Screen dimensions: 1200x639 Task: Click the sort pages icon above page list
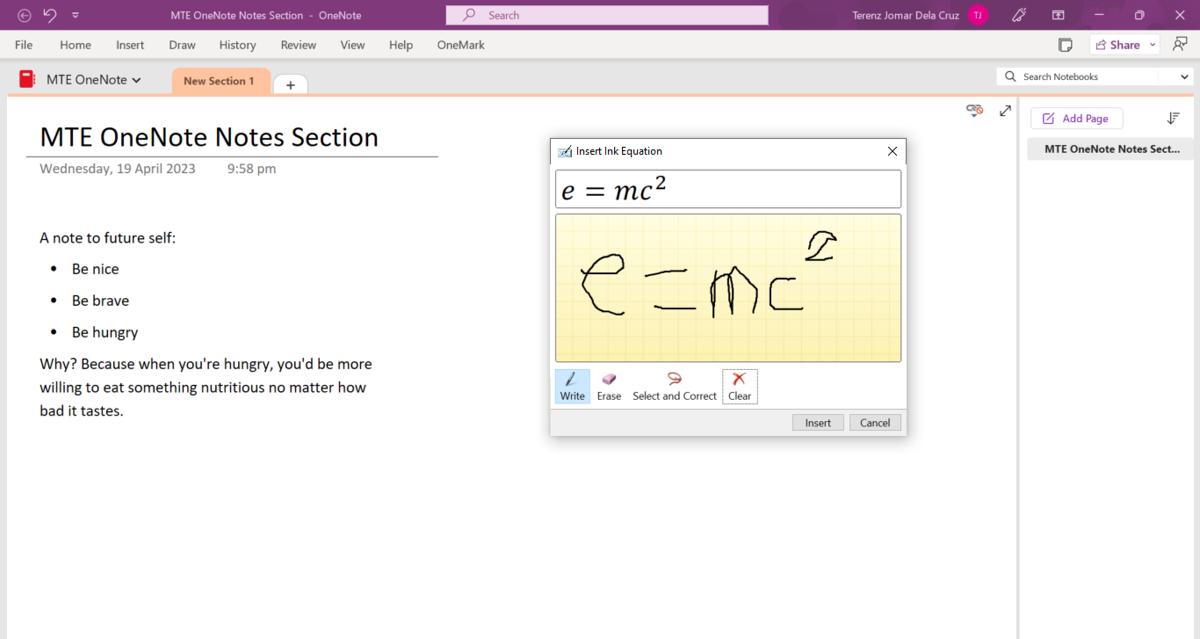click(x=1173, y=118)
